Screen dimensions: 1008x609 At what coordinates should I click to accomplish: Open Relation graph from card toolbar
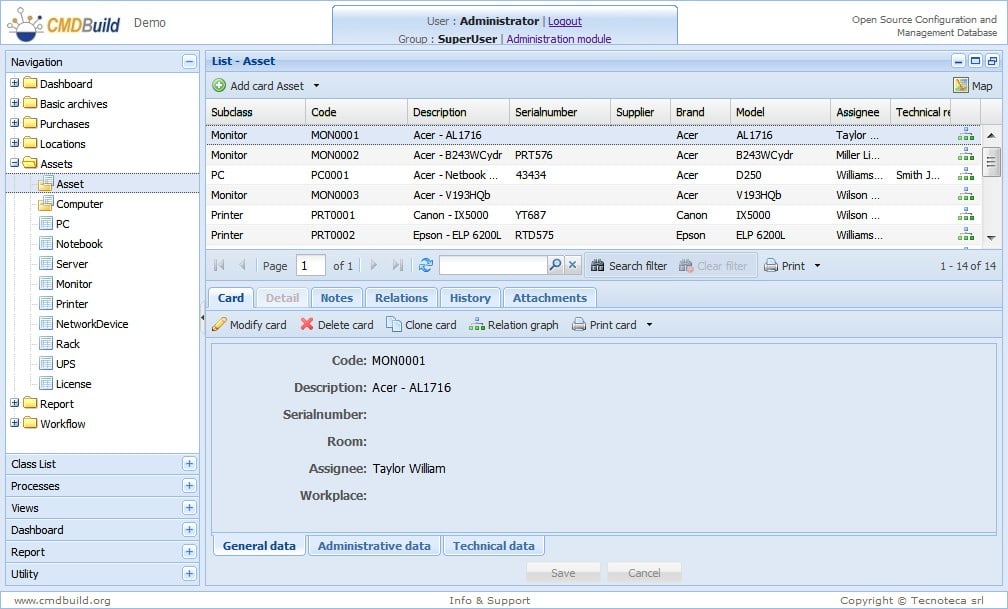point(513,325)
